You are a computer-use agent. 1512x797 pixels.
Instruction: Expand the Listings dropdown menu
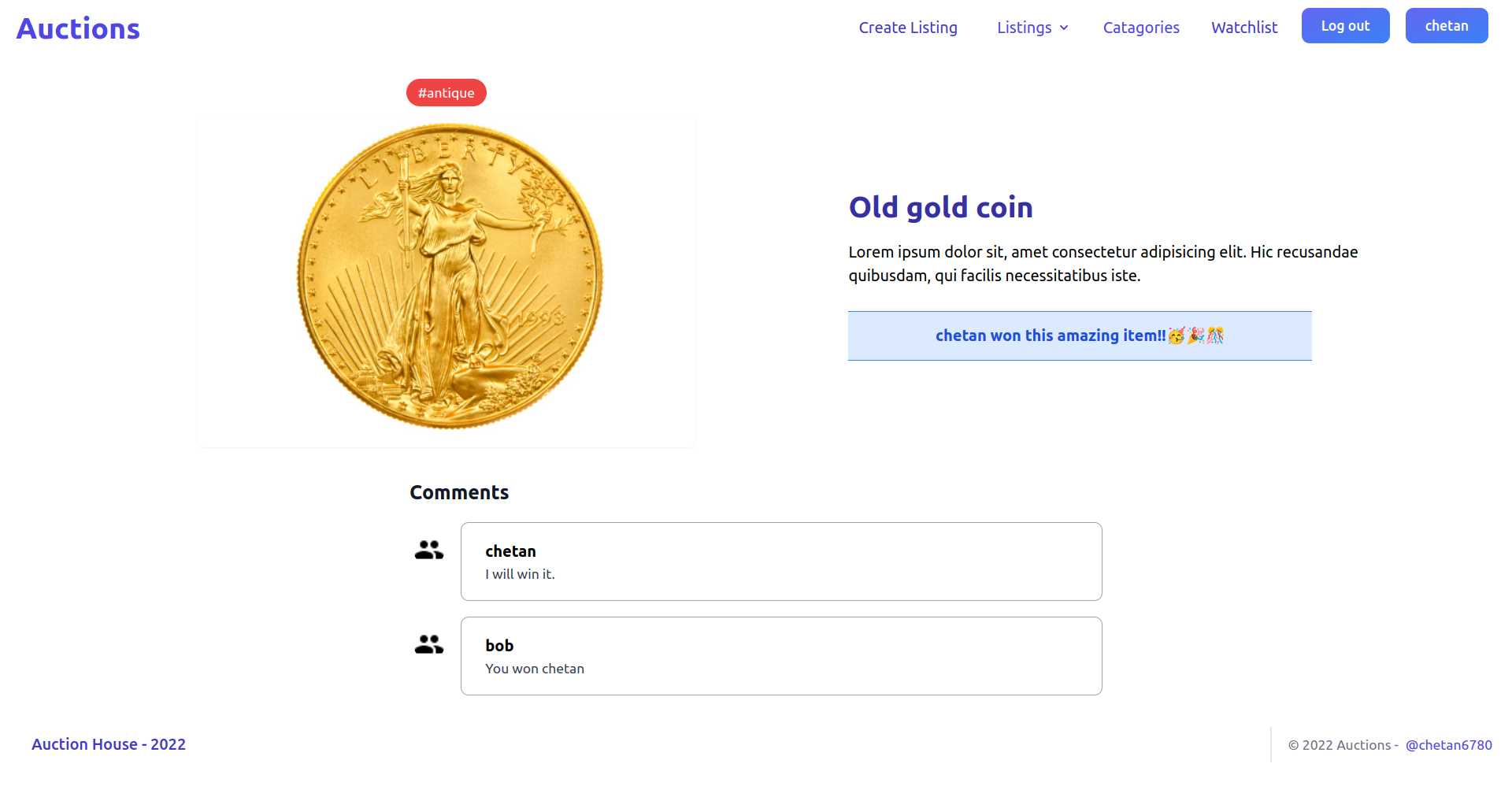[x=1024, y=28]
